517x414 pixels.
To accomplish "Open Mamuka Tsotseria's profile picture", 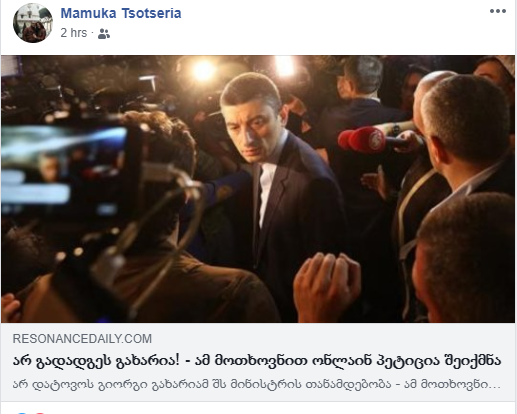I will point(33,23).
